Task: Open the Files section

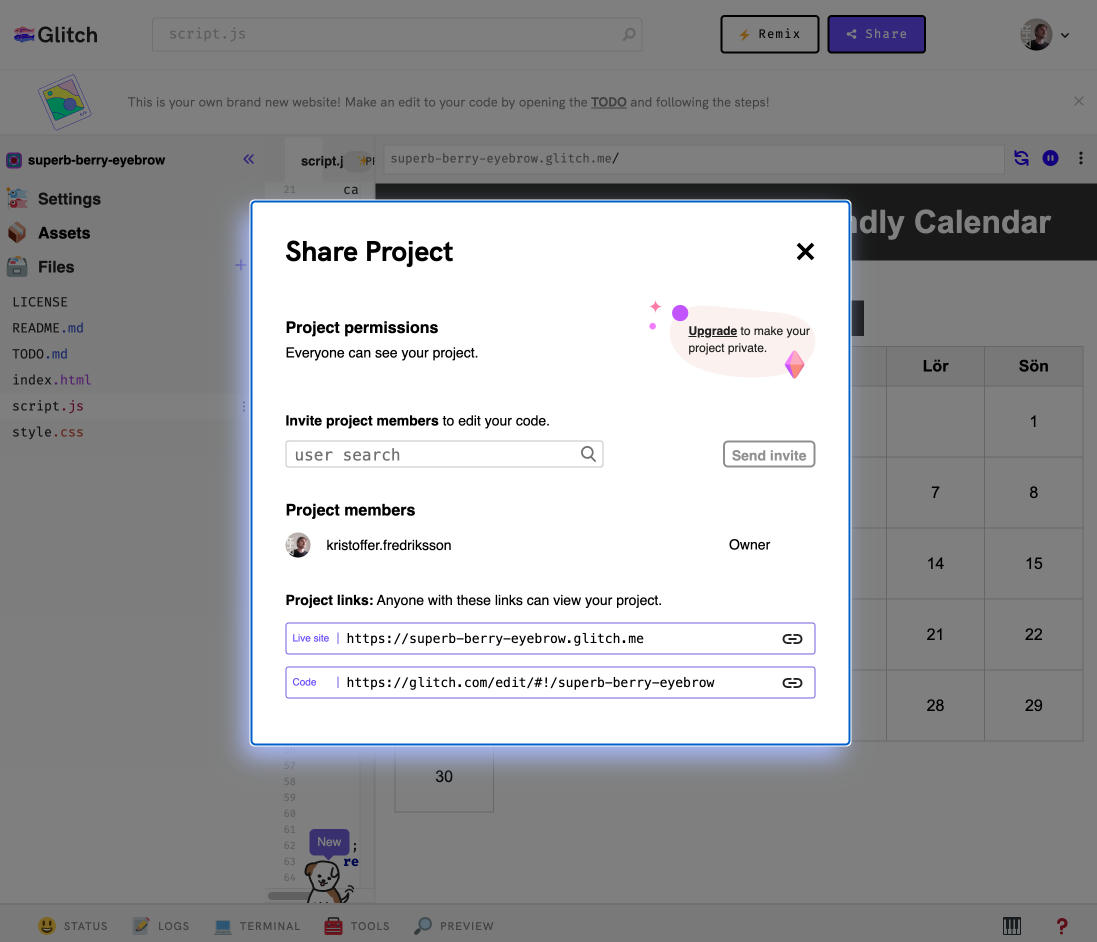Action: [56, 267]
